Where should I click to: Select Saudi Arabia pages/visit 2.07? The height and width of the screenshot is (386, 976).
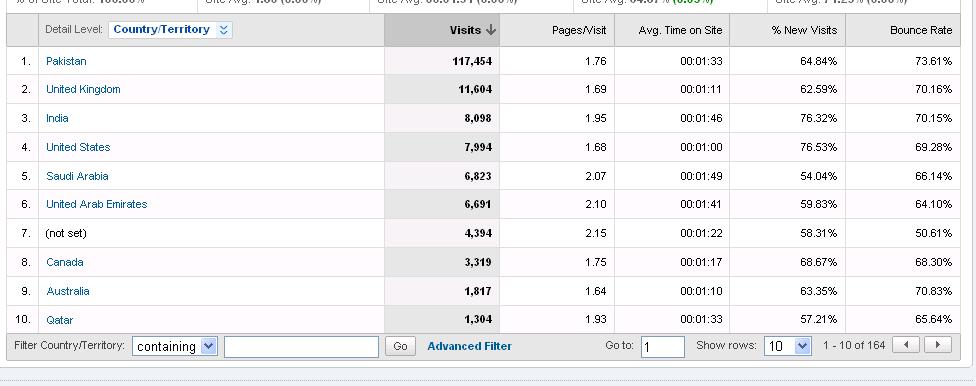click(596, 176)
